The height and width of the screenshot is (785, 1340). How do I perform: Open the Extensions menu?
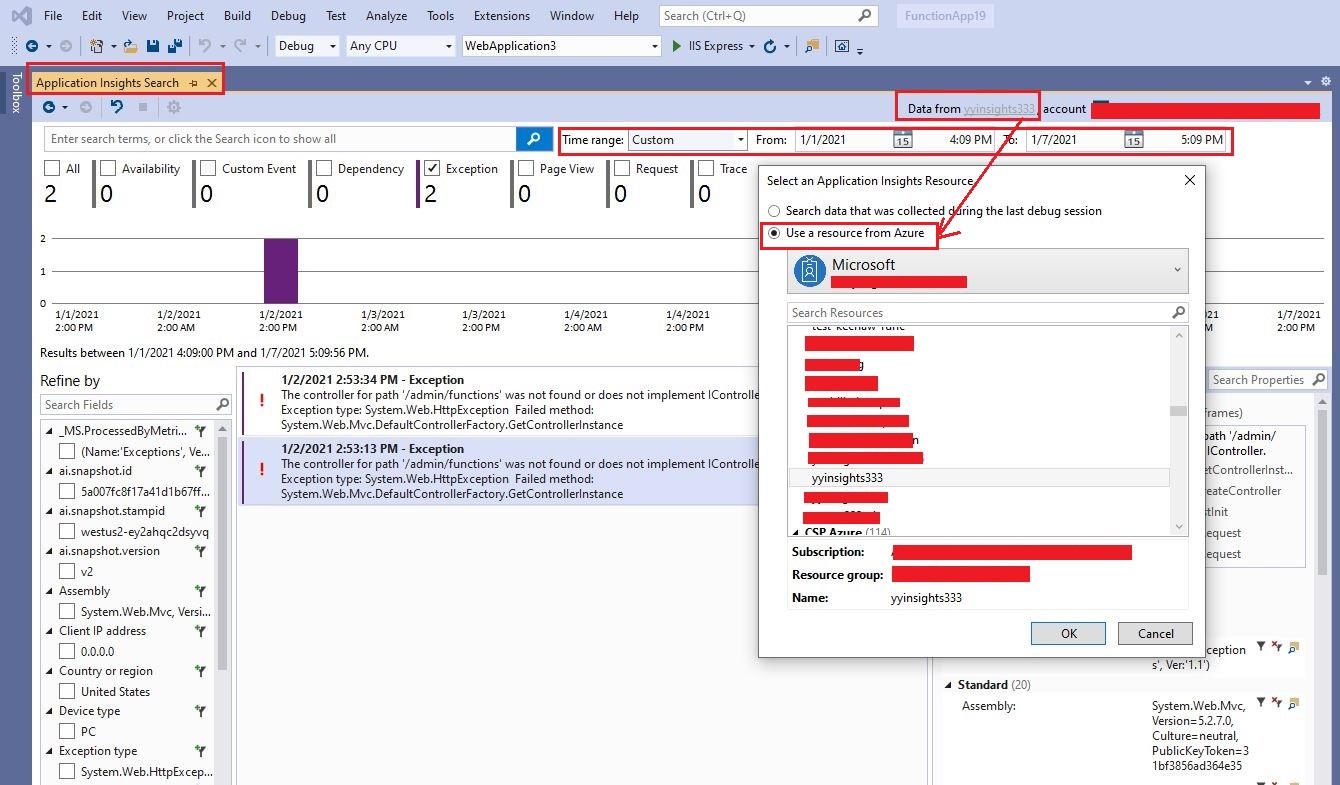[502, 16]
